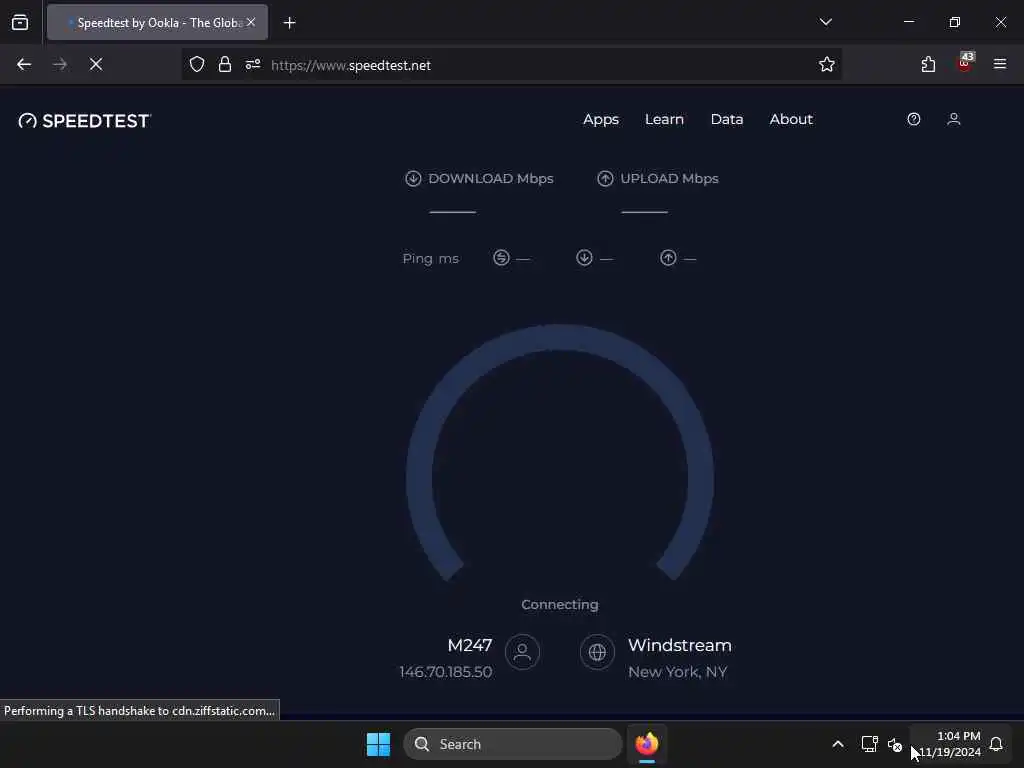
Task: Click the Connecting status text
Action: click(560, 605)
